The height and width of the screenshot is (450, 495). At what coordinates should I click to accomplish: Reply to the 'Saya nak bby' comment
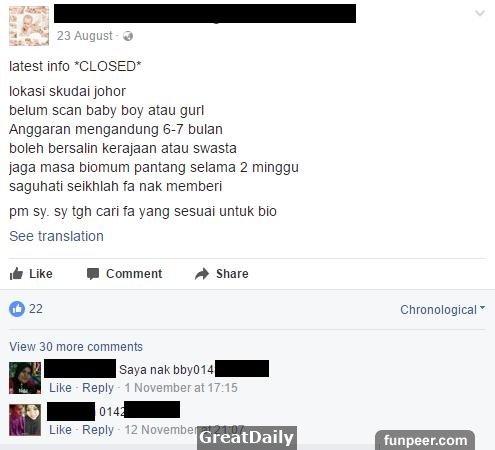pyautogui.click(x=98, y=388)
